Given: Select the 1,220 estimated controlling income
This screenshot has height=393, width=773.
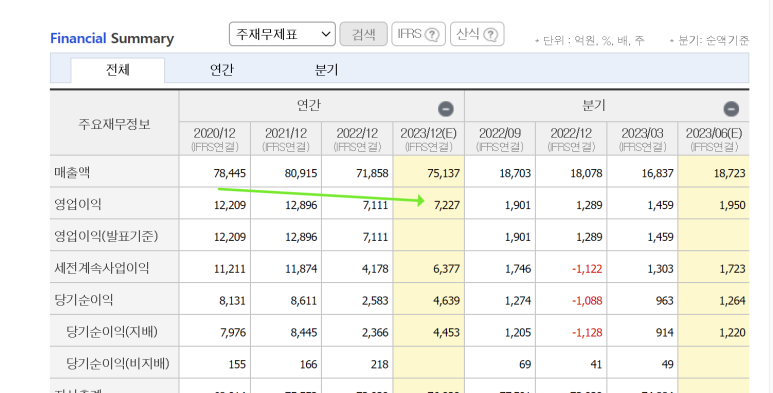Looking at the screenshot, I should click(732, 332).
